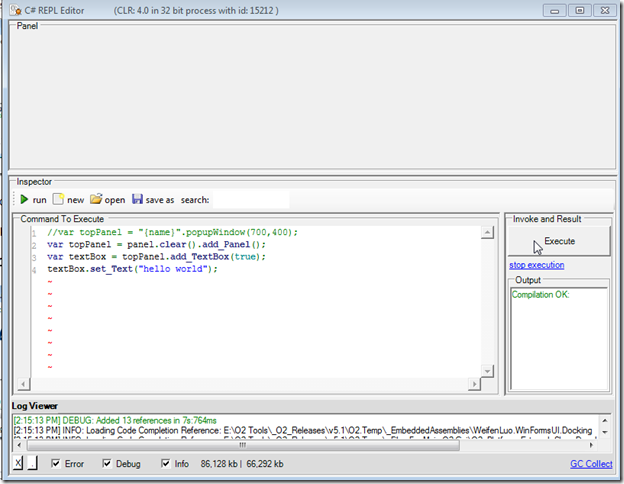The image size is (624, 484).
Task: Click the DEBUG 'Added 13 references' log entry
Action: tap(115, 420)
